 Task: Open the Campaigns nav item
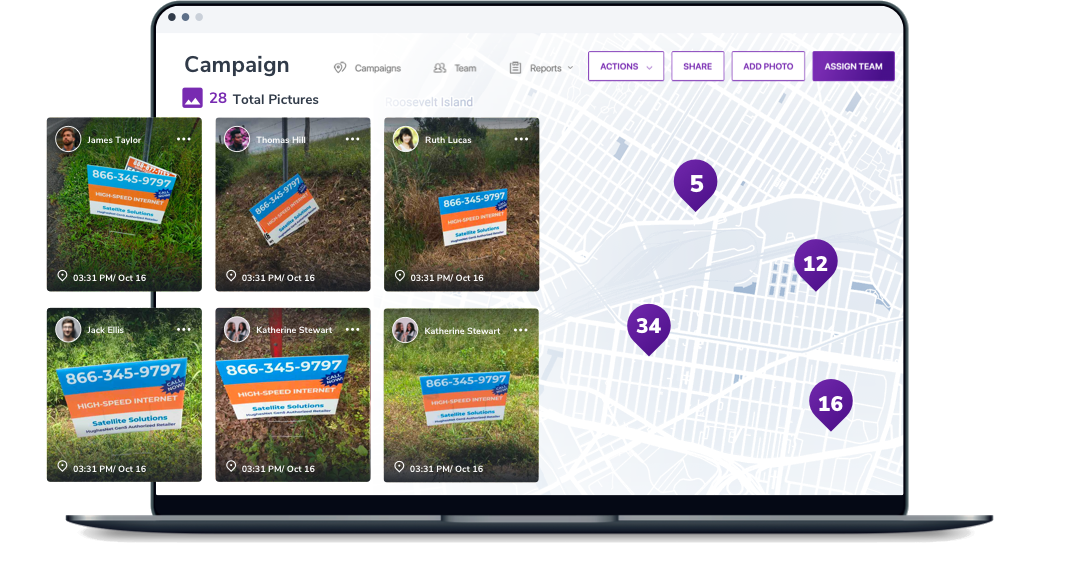pos(367,68)
